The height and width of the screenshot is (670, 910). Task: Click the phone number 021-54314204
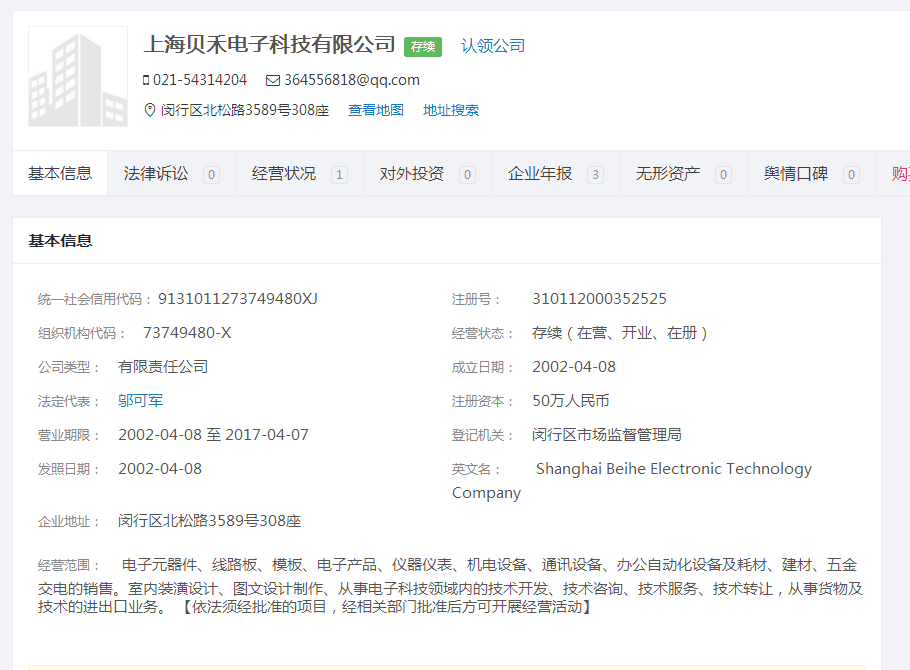pos(200,80)
